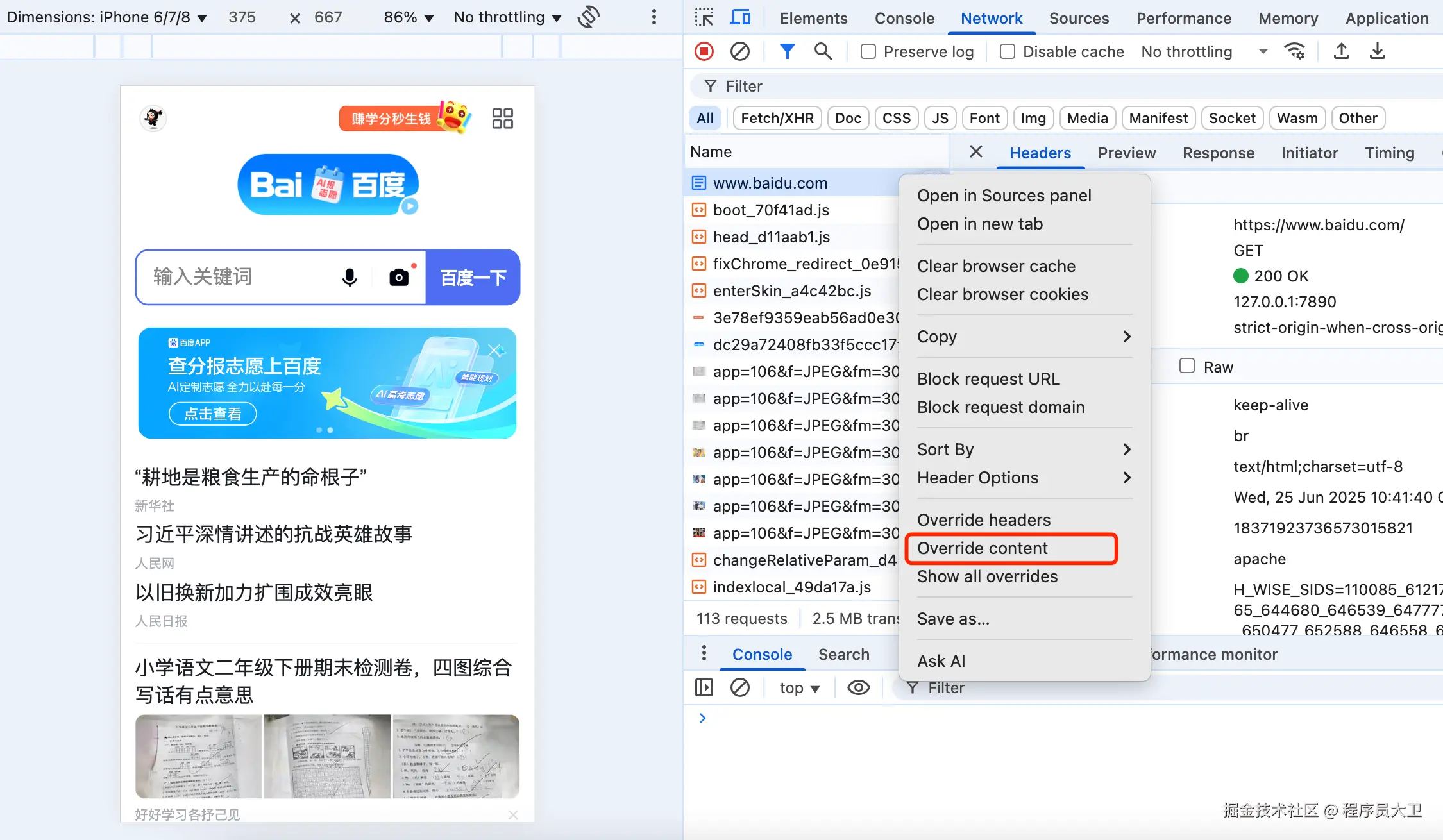Click the export HAR download icon
This screenshot has height=840, width=1443.
point(1377,51)
